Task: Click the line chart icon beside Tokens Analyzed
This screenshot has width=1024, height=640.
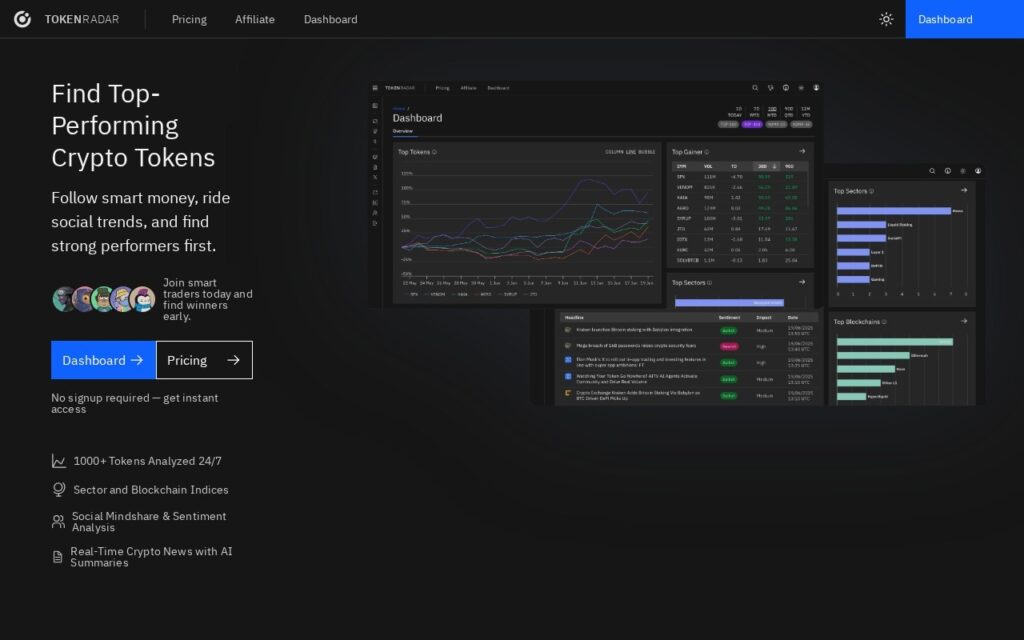Action: pyautogui.click(x=59, y=461)
